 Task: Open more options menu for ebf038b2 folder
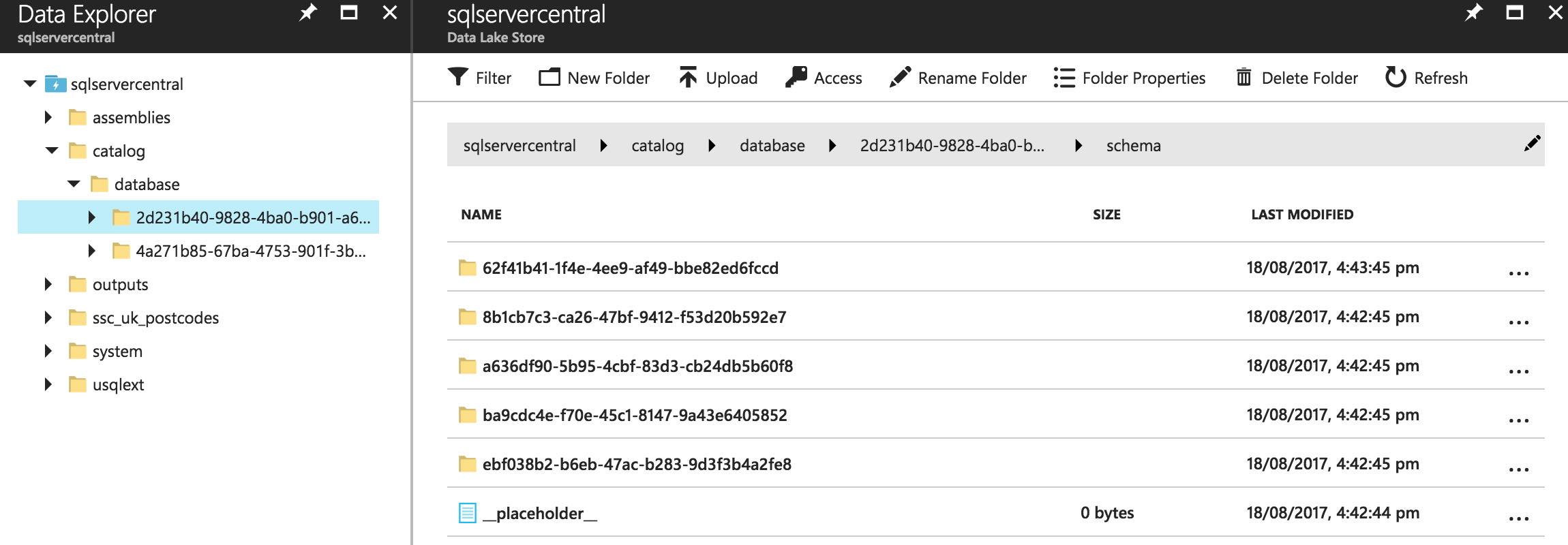point(1518,470)
